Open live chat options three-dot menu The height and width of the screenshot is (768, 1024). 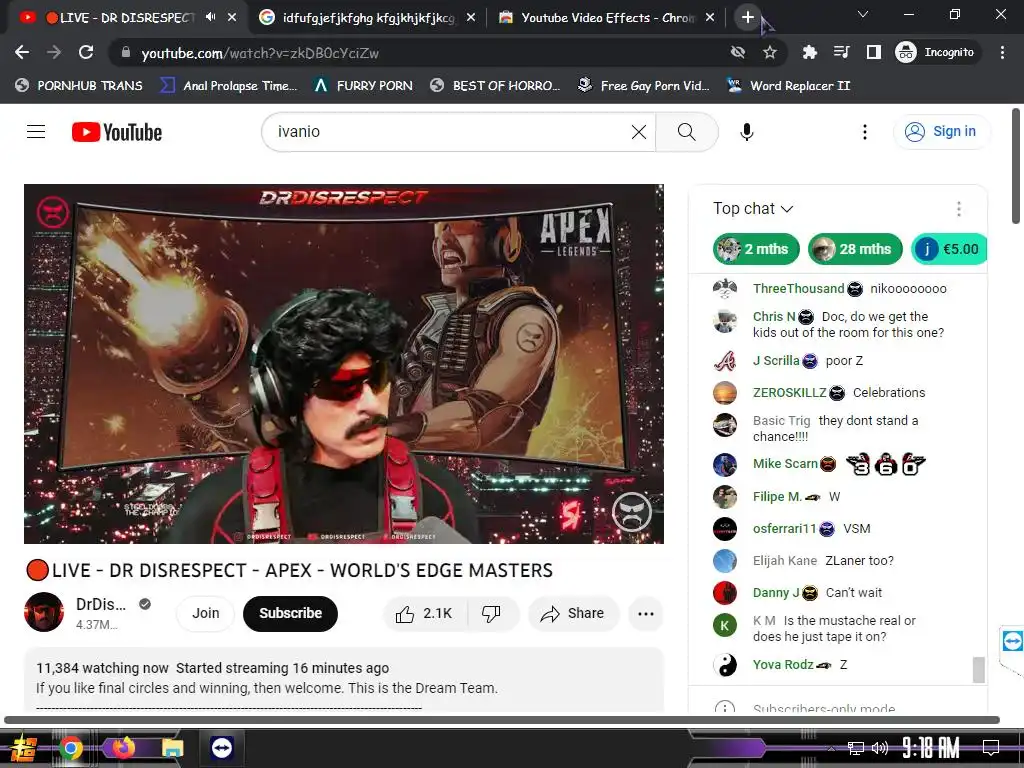point(959,209)
